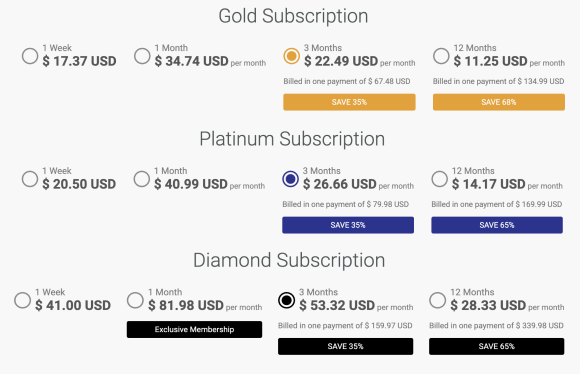Click the black SAVE 65% banner
This screenshot has width=580, height=374.
[x=497, y=346]
